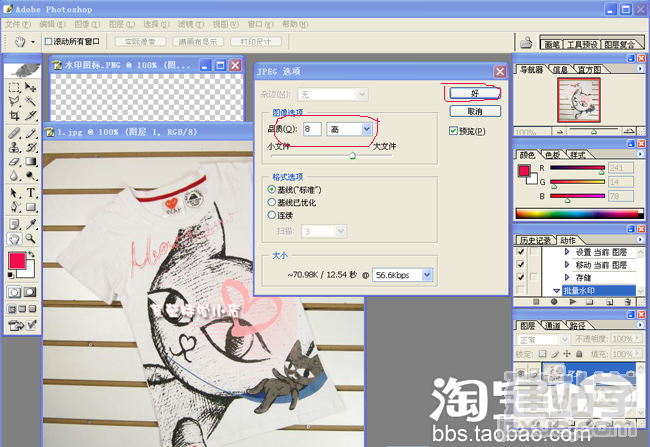Select the Dodge tool
Screen dimensions: 650x447
pos(30,176)
